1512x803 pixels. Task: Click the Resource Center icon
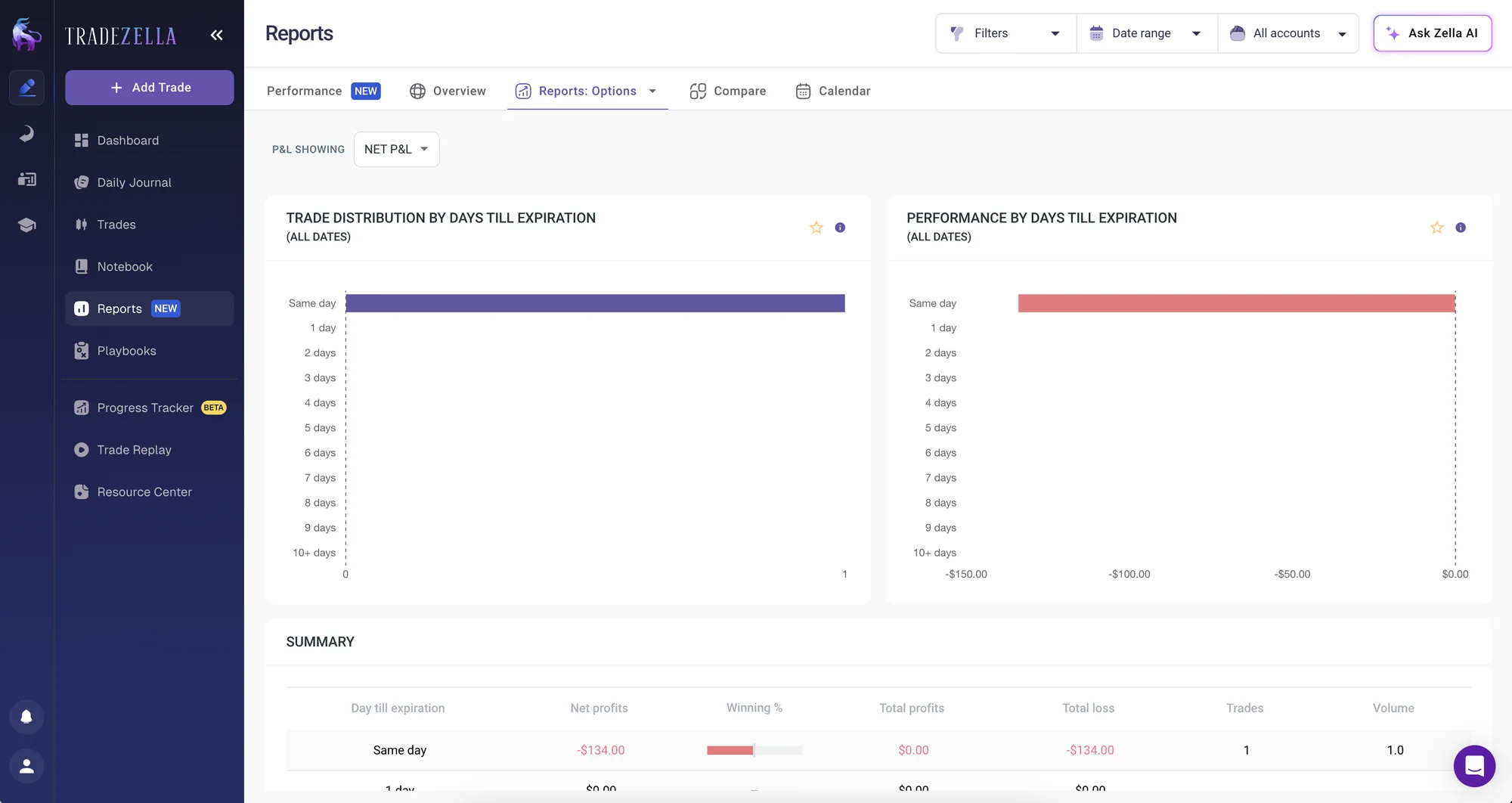pyautogui.click(x=82, y=491)
